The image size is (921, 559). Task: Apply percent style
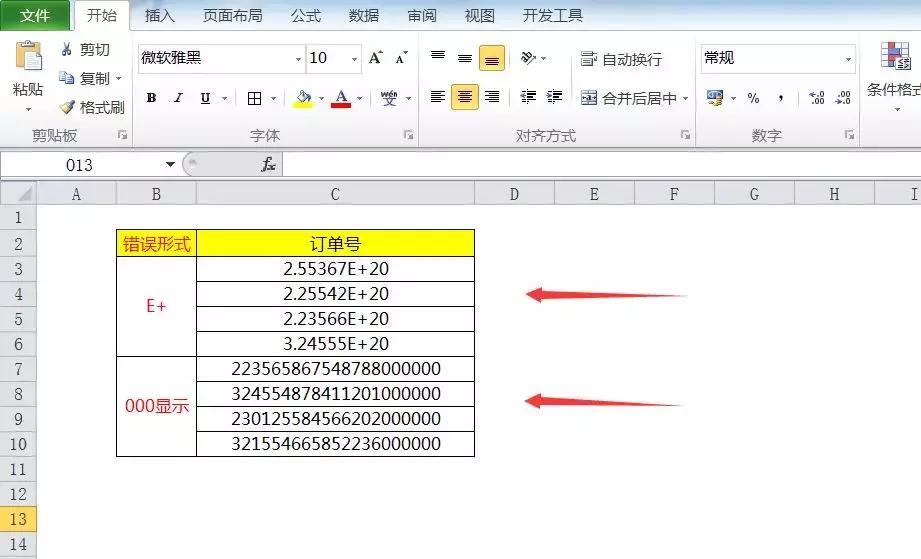click(x=753, y=98)
